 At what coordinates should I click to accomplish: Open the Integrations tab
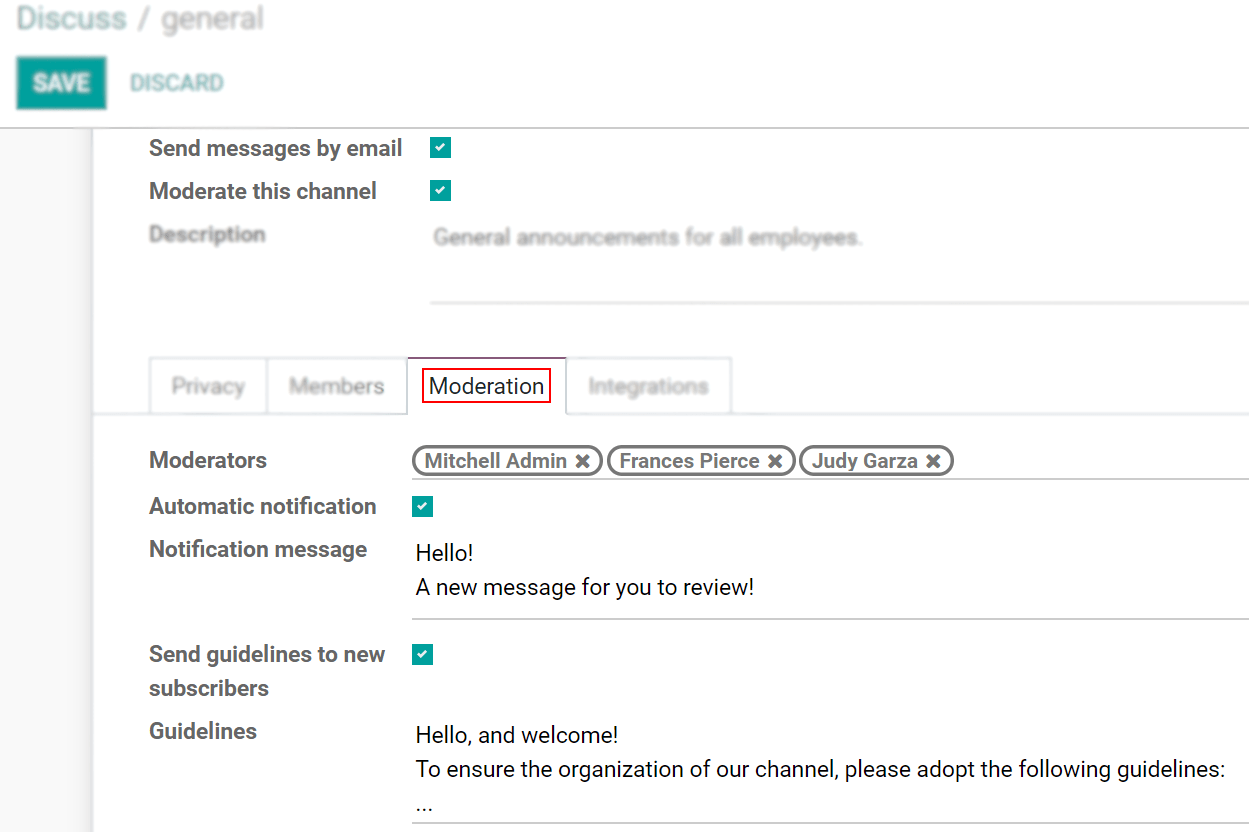[x=648, y=386]
